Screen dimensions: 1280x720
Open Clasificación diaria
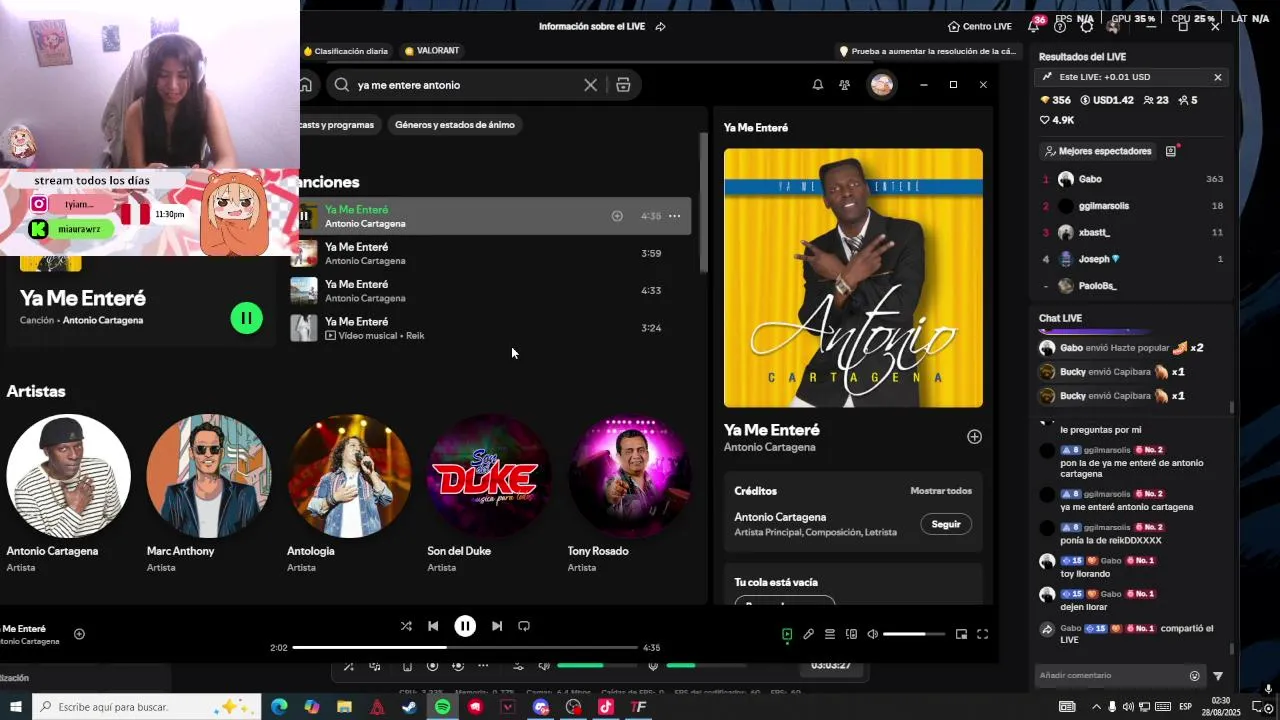(345, 51)
